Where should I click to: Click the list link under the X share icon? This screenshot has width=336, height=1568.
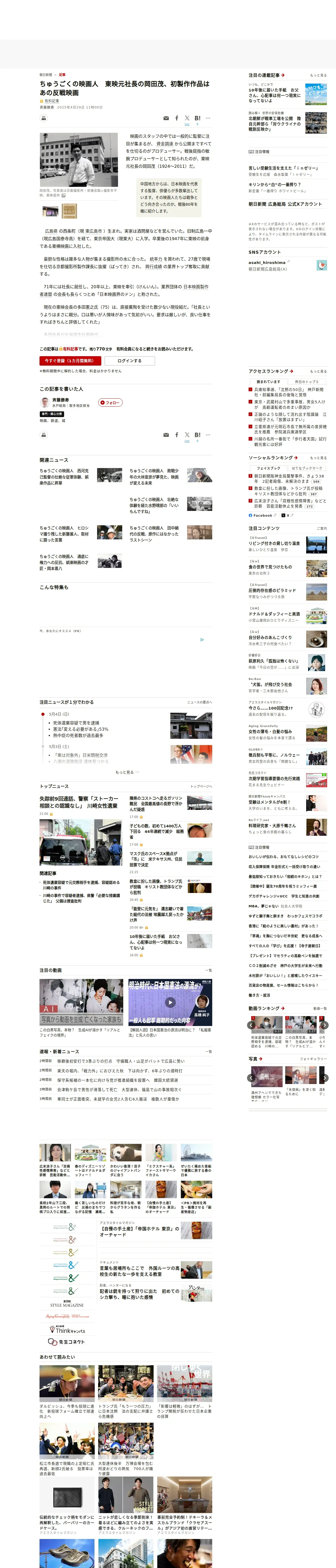pyautogui.click(x=187, y=124)
